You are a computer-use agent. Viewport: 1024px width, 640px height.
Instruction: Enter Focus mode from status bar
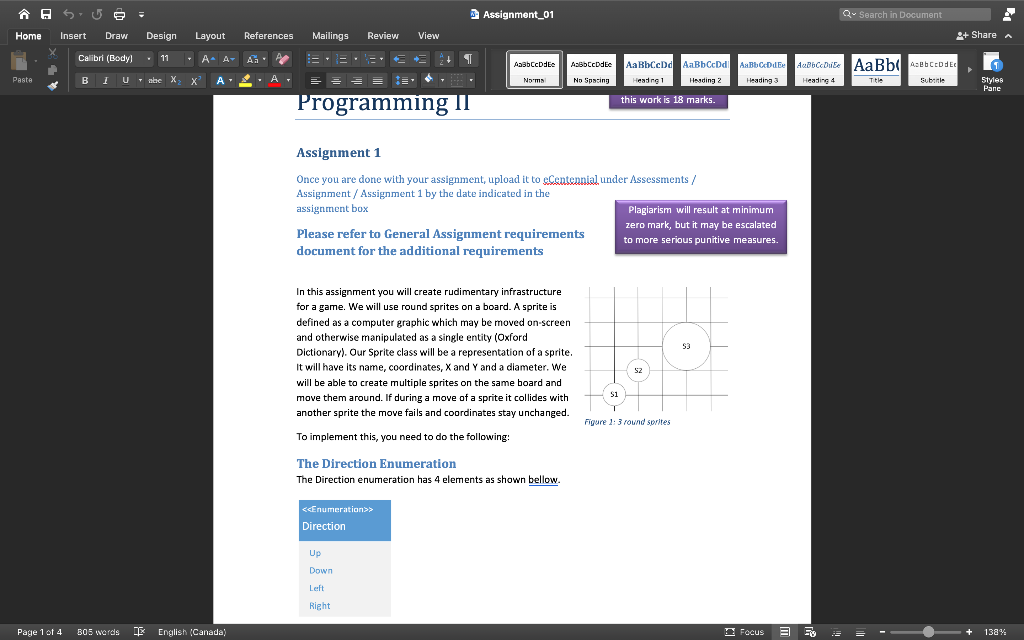[744, 632]
